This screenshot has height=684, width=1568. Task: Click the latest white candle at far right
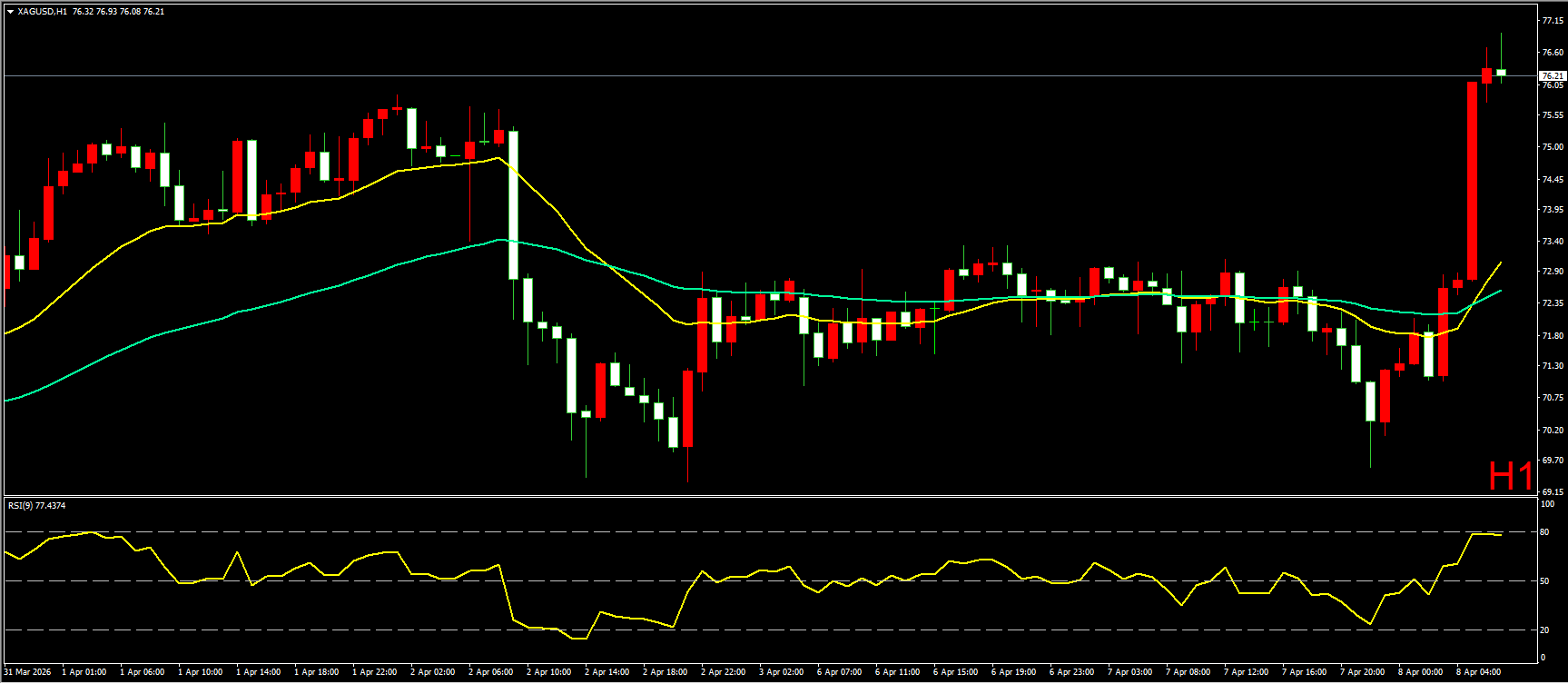(x=1501, y=72)
